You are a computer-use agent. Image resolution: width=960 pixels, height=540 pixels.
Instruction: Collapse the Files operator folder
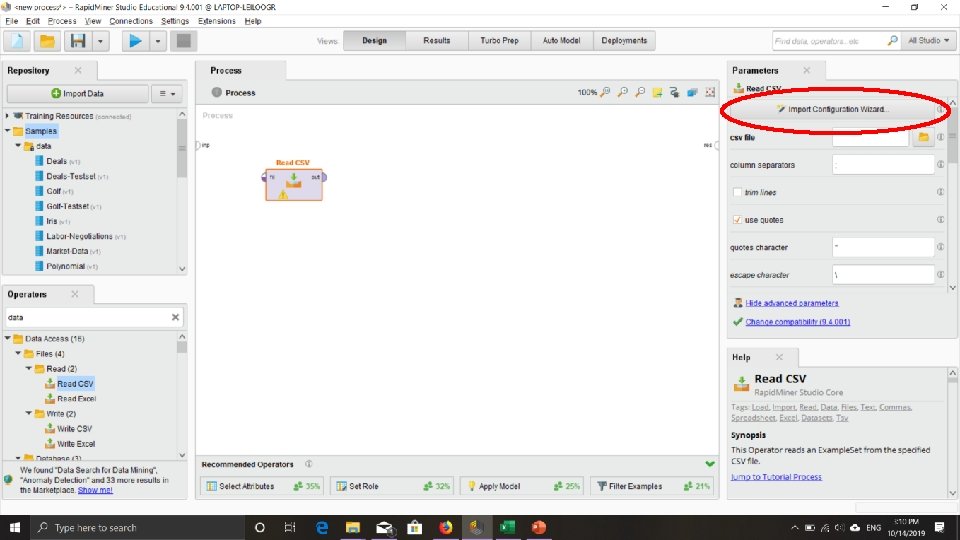18,353
